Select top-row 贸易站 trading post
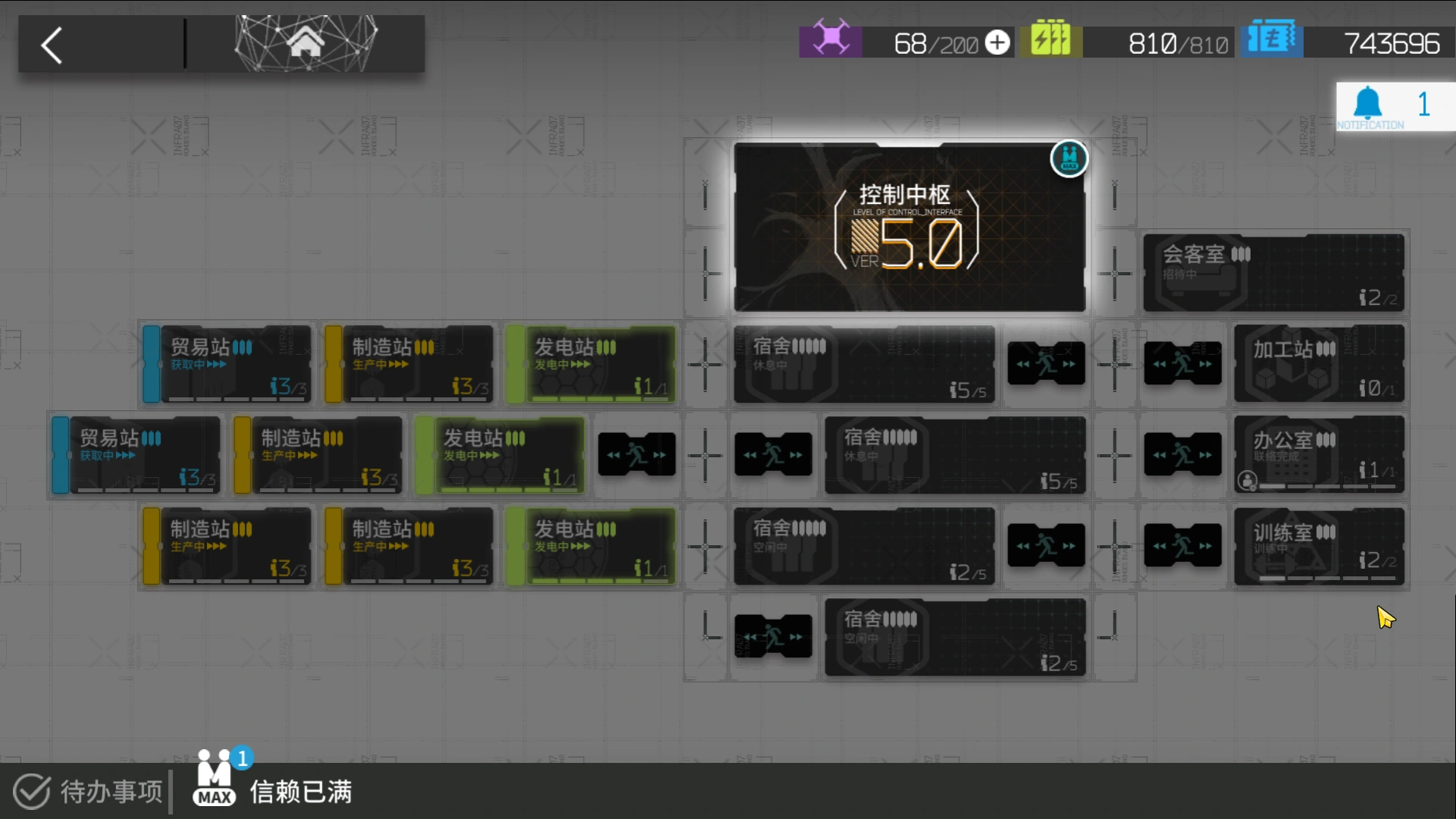 tap(227, 364)
